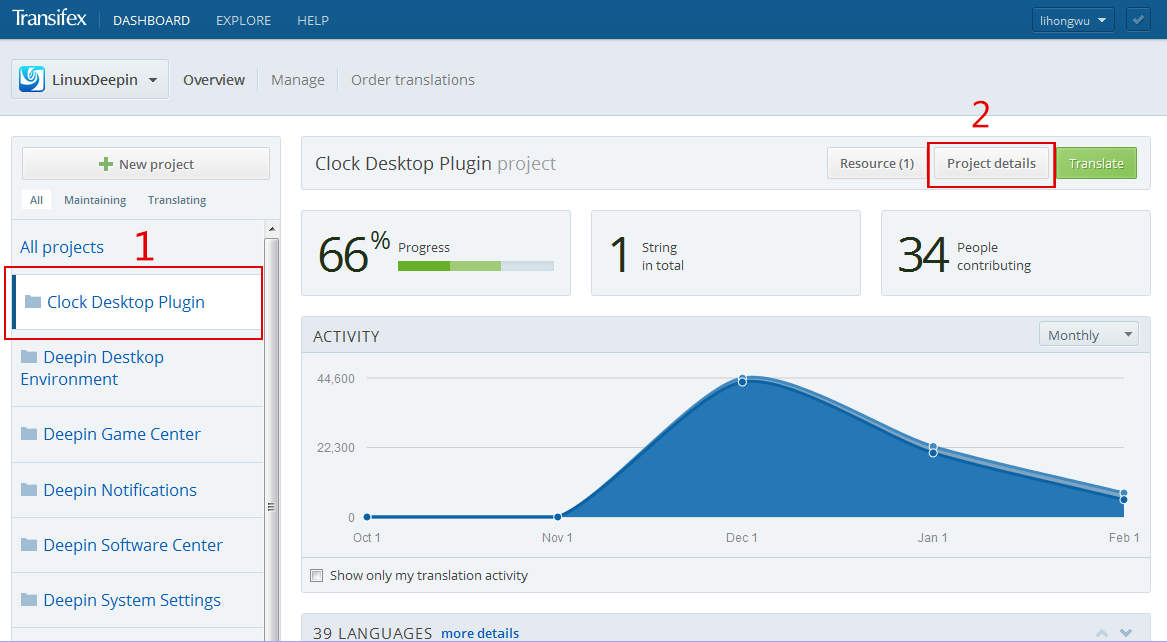Enable Show only my translation activity
This screenshot has height=642, width=1167.
pos(317,575)
